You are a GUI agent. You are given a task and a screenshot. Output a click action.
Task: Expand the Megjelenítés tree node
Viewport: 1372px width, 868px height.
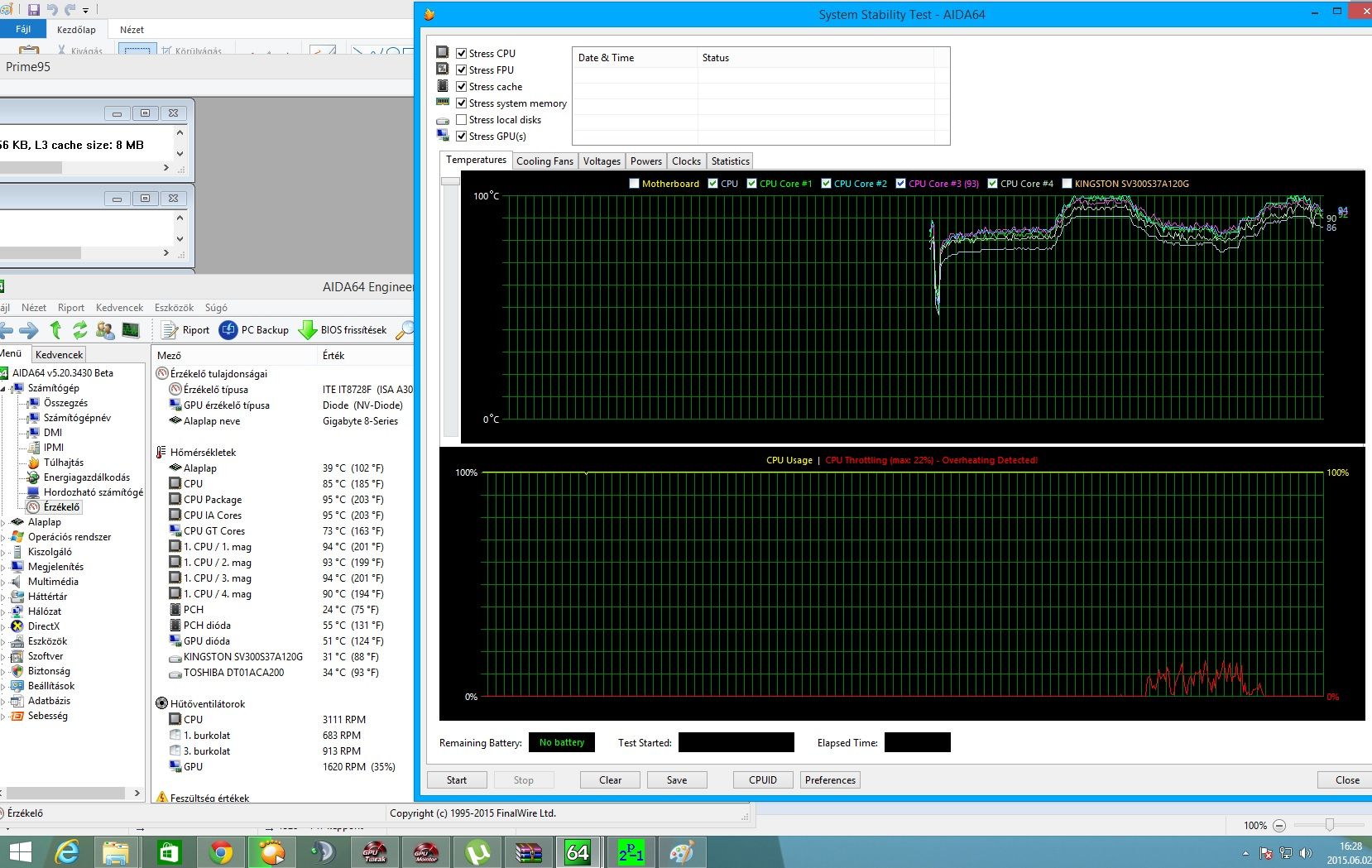pyautogui.click(x=3, y=568)
